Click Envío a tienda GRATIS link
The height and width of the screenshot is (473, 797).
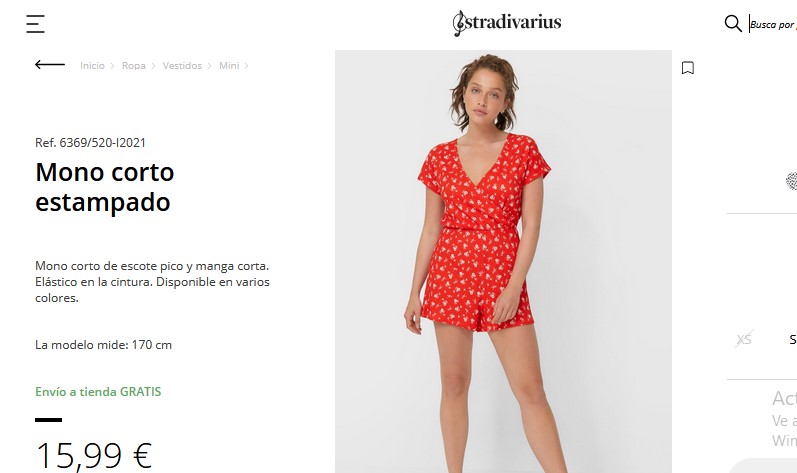[x=98, y=392]
